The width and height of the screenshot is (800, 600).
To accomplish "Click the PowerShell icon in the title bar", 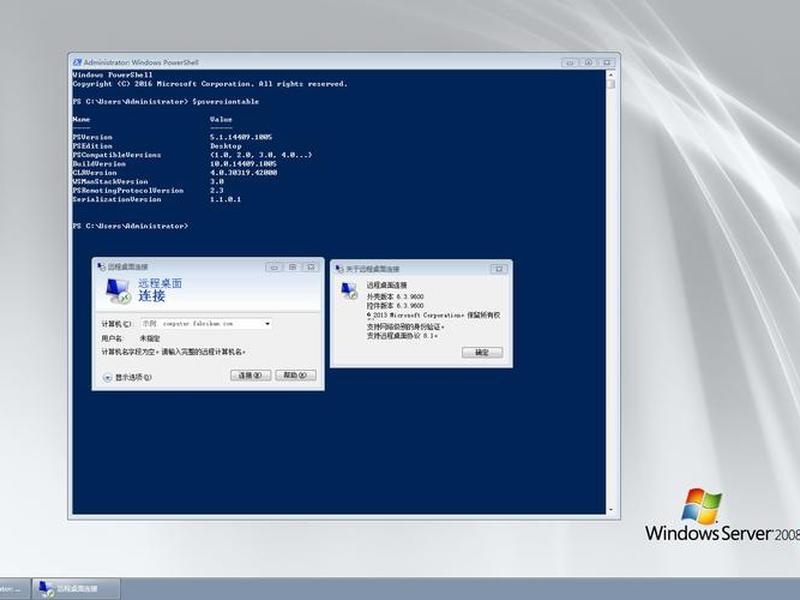I will point(77,62).
